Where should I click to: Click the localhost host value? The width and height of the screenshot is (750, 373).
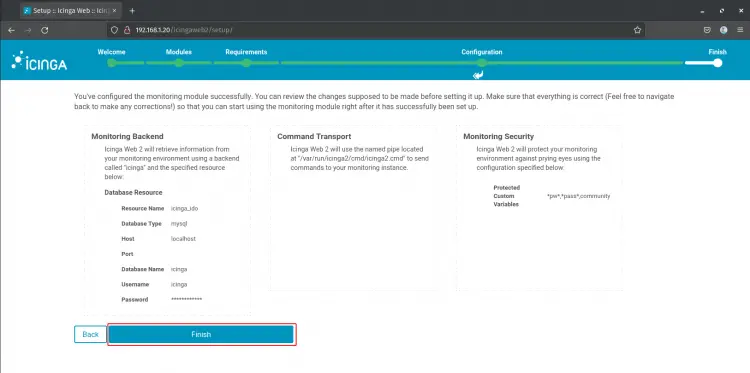(x=183, y=239)
